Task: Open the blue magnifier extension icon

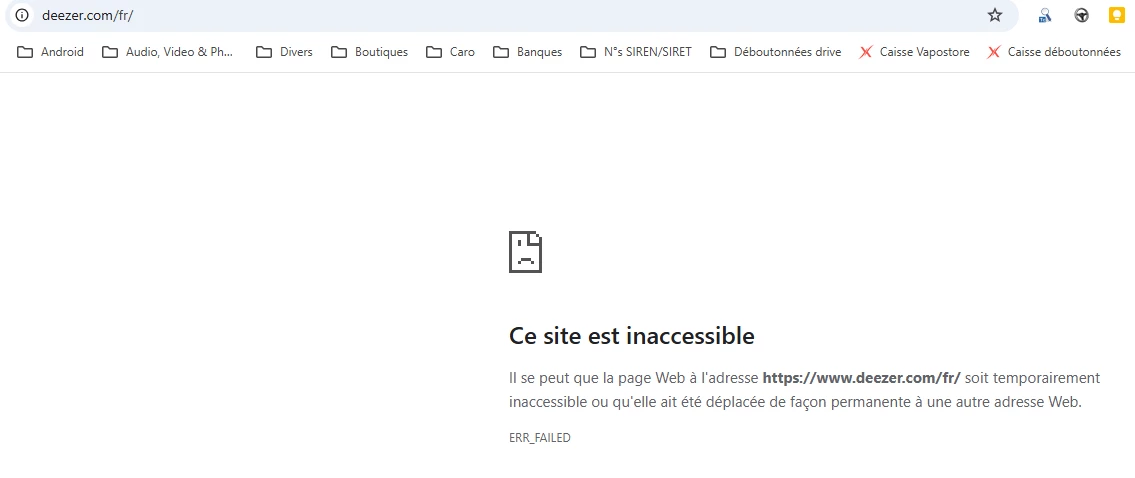Action: click(x=1045, y=15)
